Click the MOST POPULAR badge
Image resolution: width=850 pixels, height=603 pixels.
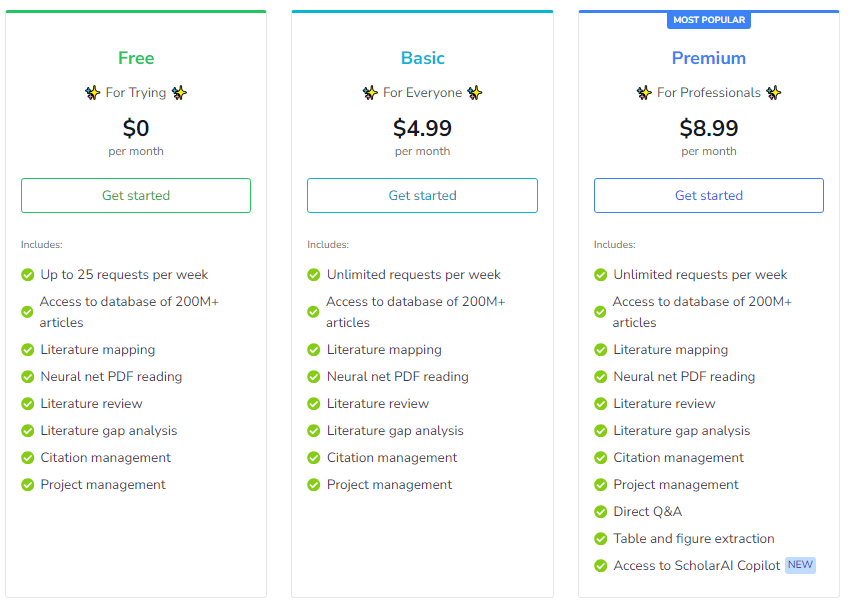tap(709, 20)
